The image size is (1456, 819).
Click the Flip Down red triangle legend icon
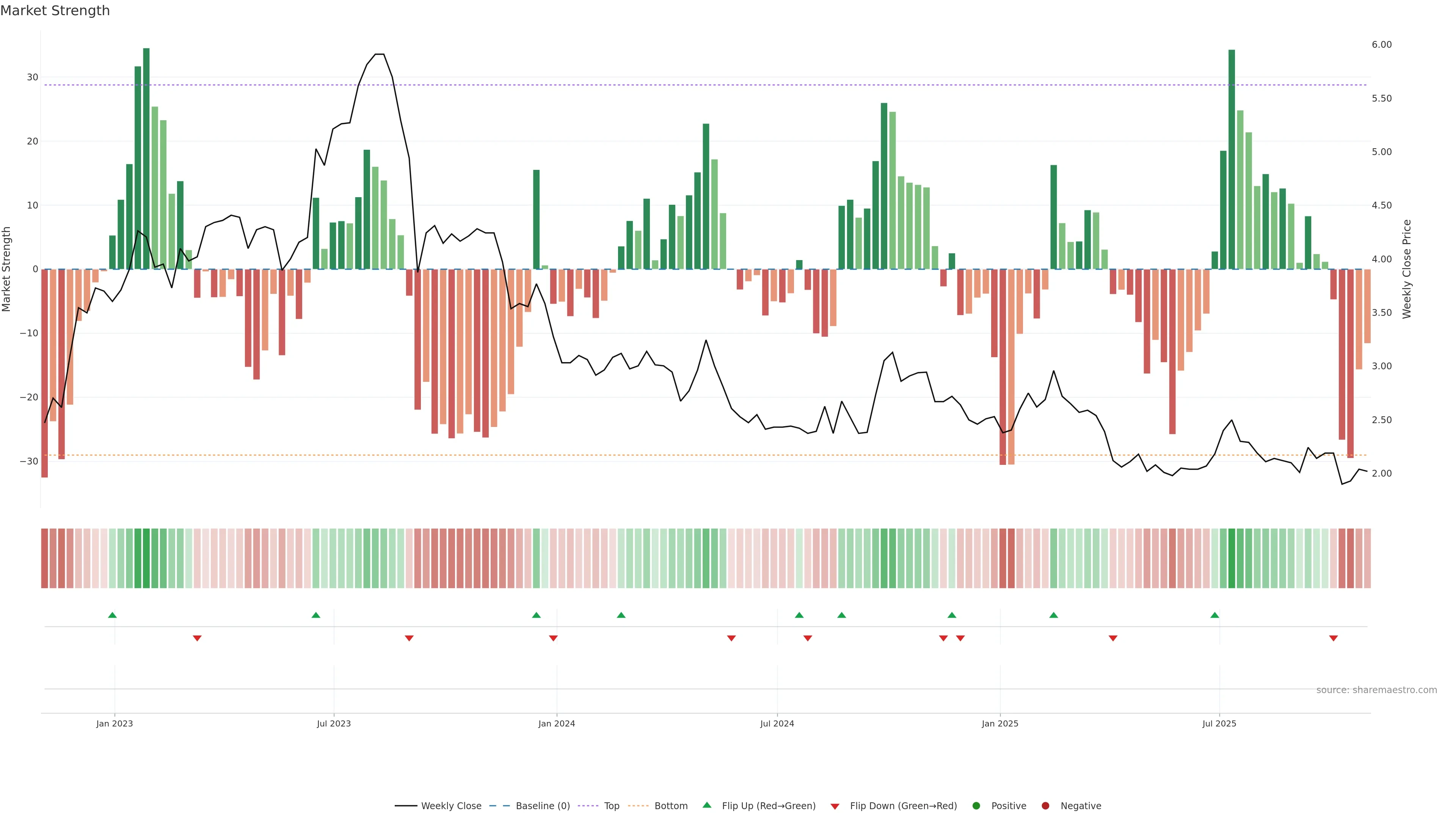(x=834, y=806)
